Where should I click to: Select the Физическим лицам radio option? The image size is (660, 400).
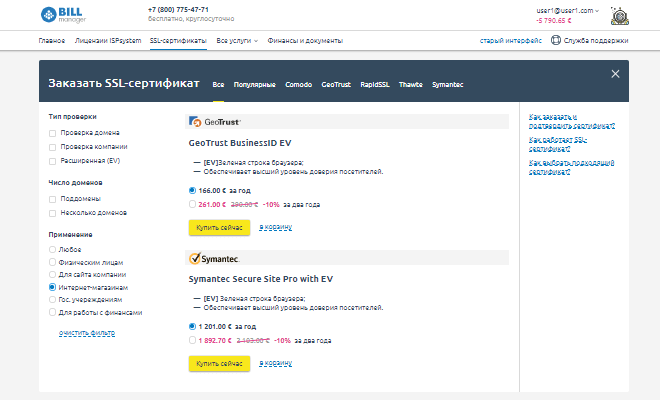click(52, 262)
